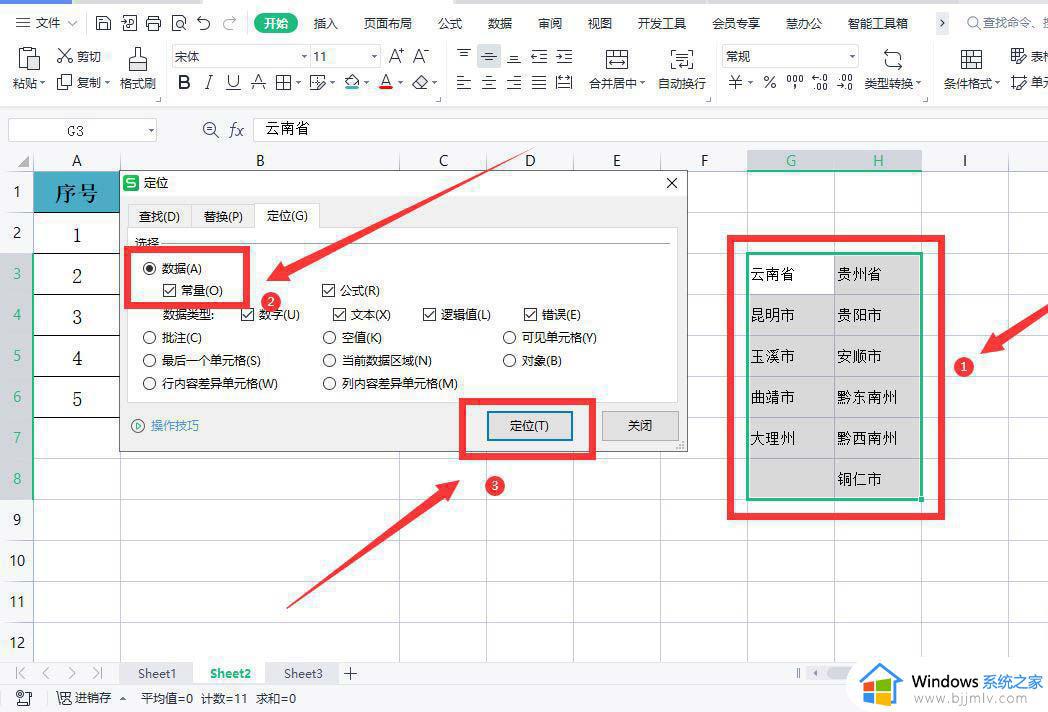Open the fill color dropdown arrow
1048x712 pixels.
(x=366, y=83)
